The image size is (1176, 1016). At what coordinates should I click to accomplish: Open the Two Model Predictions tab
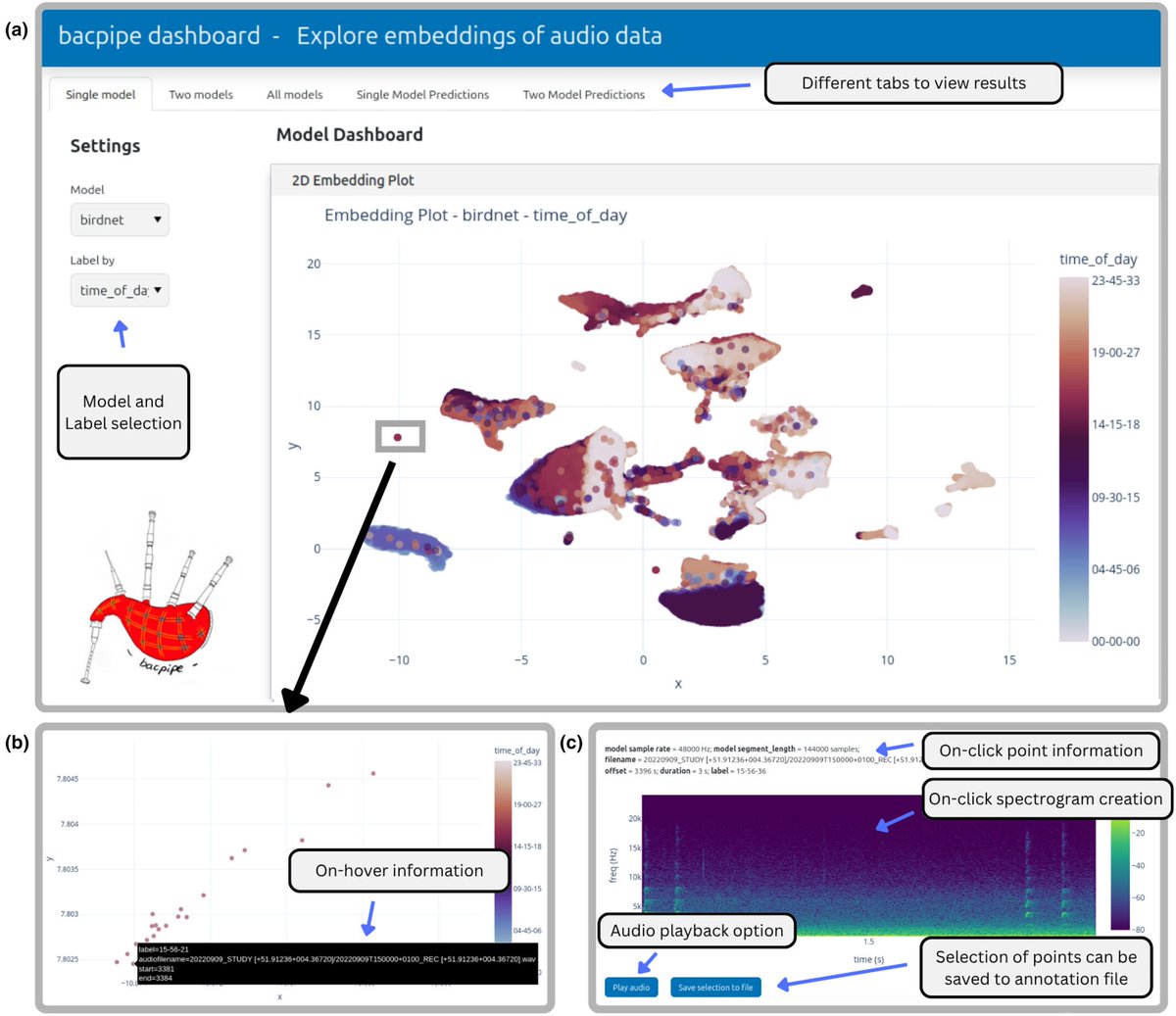583,94
